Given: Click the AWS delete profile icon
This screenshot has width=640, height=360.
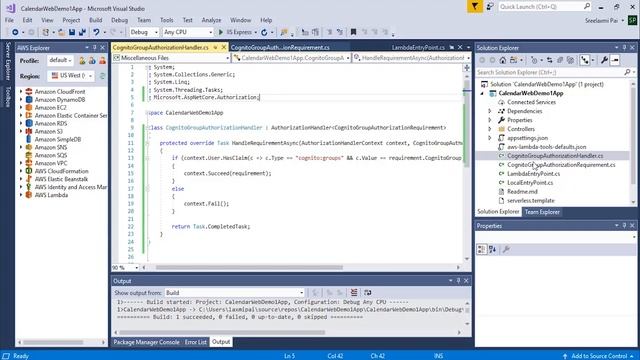Looking at the screenshot, I should click(102, 61).
